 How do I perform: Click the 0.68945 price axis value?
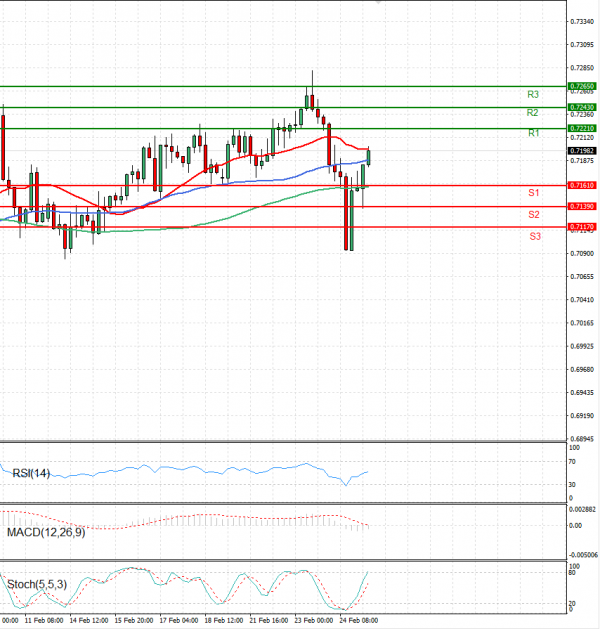coord(582,439)
